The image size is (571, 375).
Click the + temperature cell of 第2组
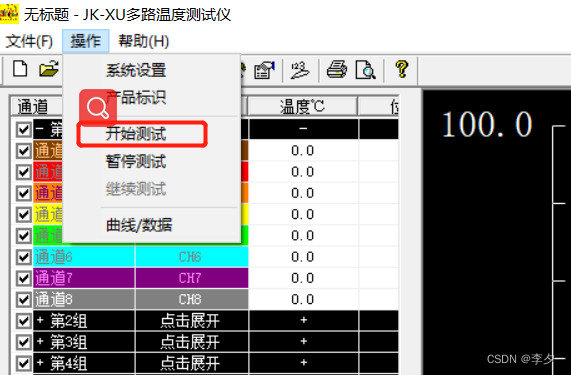click(304, 320)
